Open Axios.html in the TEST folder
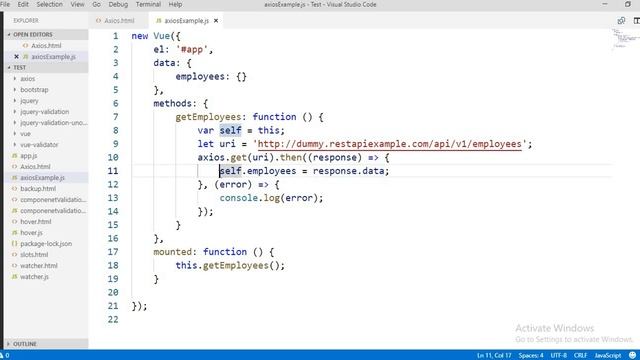This screenshot has height=360, width=640. click(x=36, y=167)
